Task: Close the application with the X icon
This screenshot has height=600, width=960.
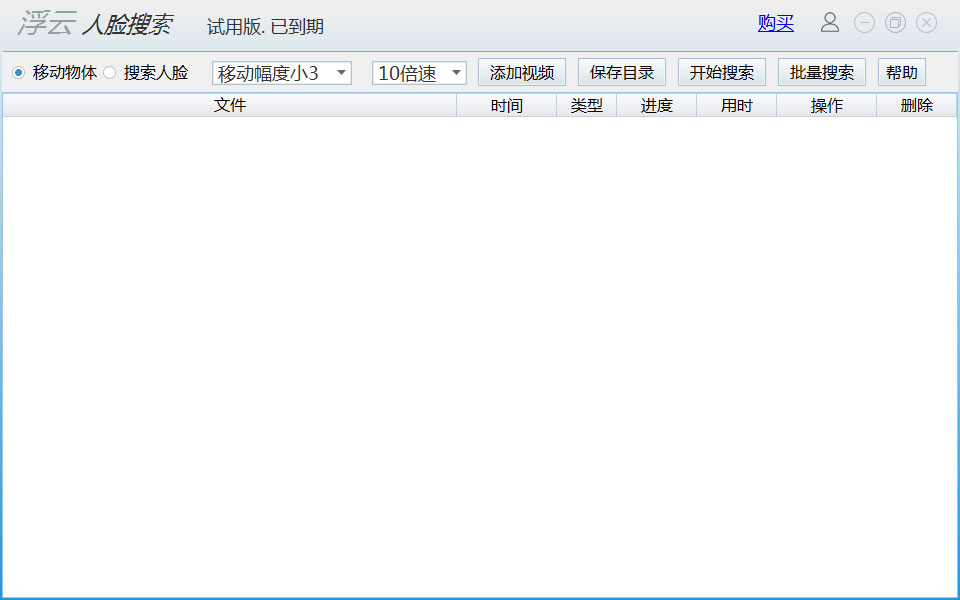Action: coord(926,23)
